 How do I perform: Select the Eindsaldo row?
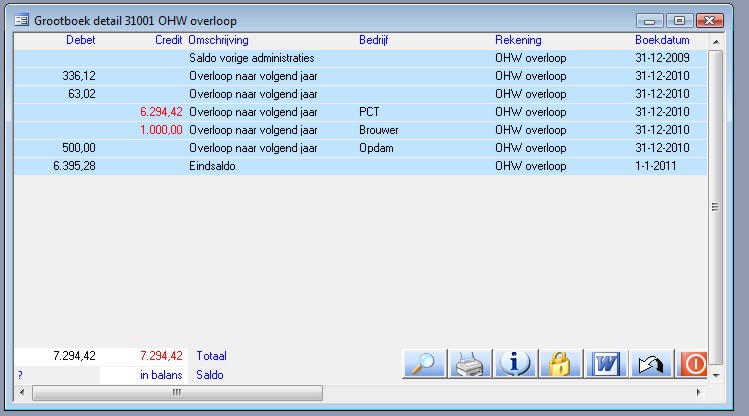(212, 166)
